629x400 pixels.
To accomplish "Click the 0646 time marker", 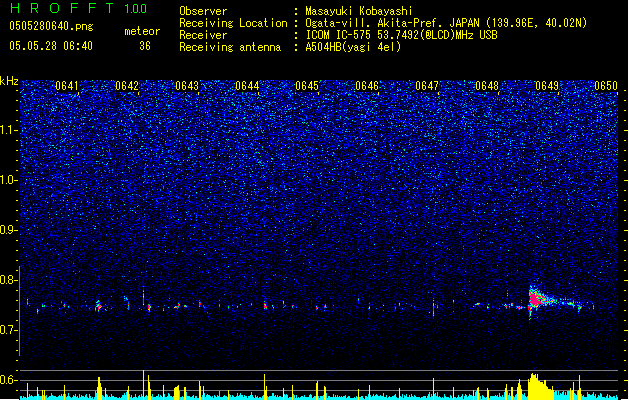I will pos(367,86).
